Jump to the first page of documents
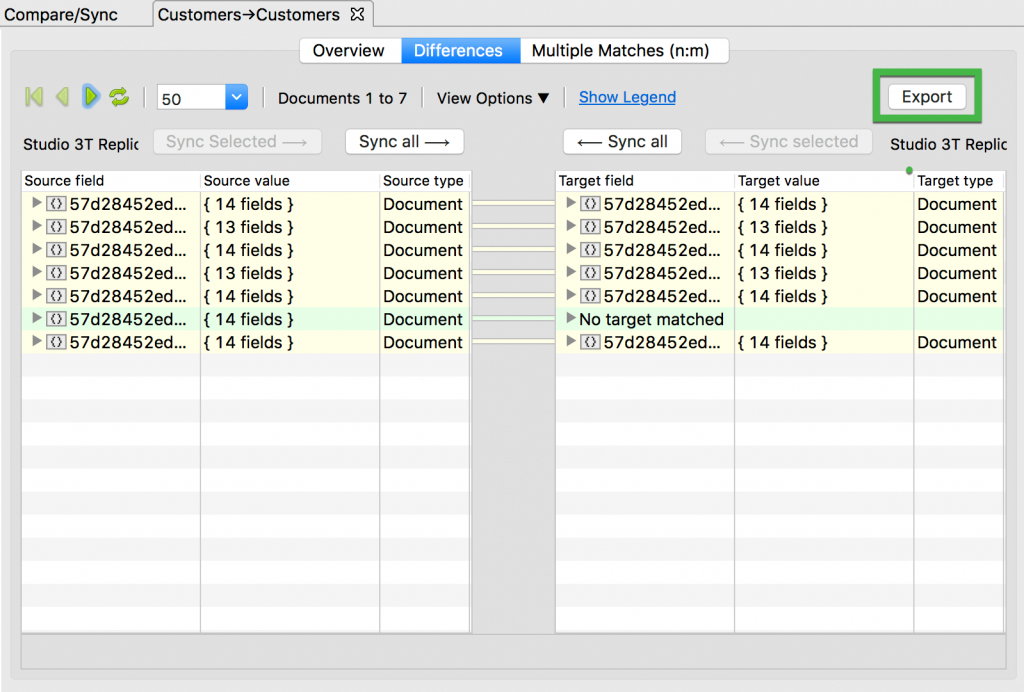Image resolution: width=1024 pixels, height=692 pixels. click(x=33, y=97)
